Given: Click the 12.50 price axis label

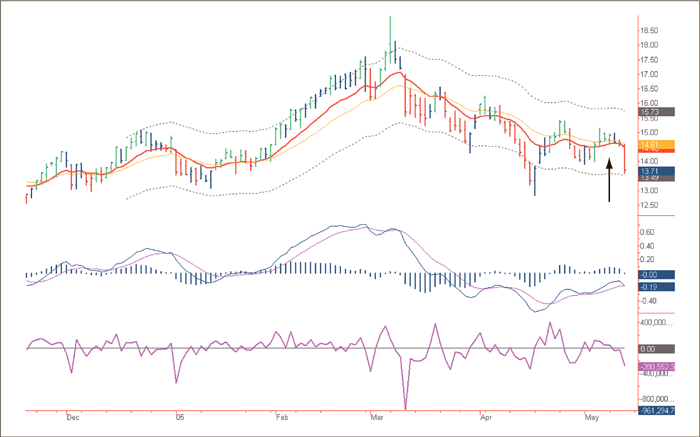Looking at the screenshot, I should 650,205.
